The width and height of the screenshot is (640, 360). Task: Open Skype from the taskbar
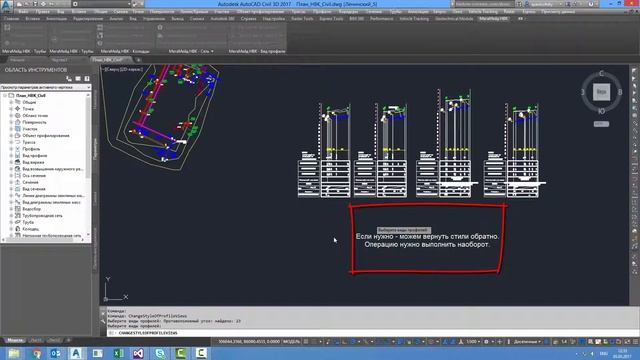[160, 353]
